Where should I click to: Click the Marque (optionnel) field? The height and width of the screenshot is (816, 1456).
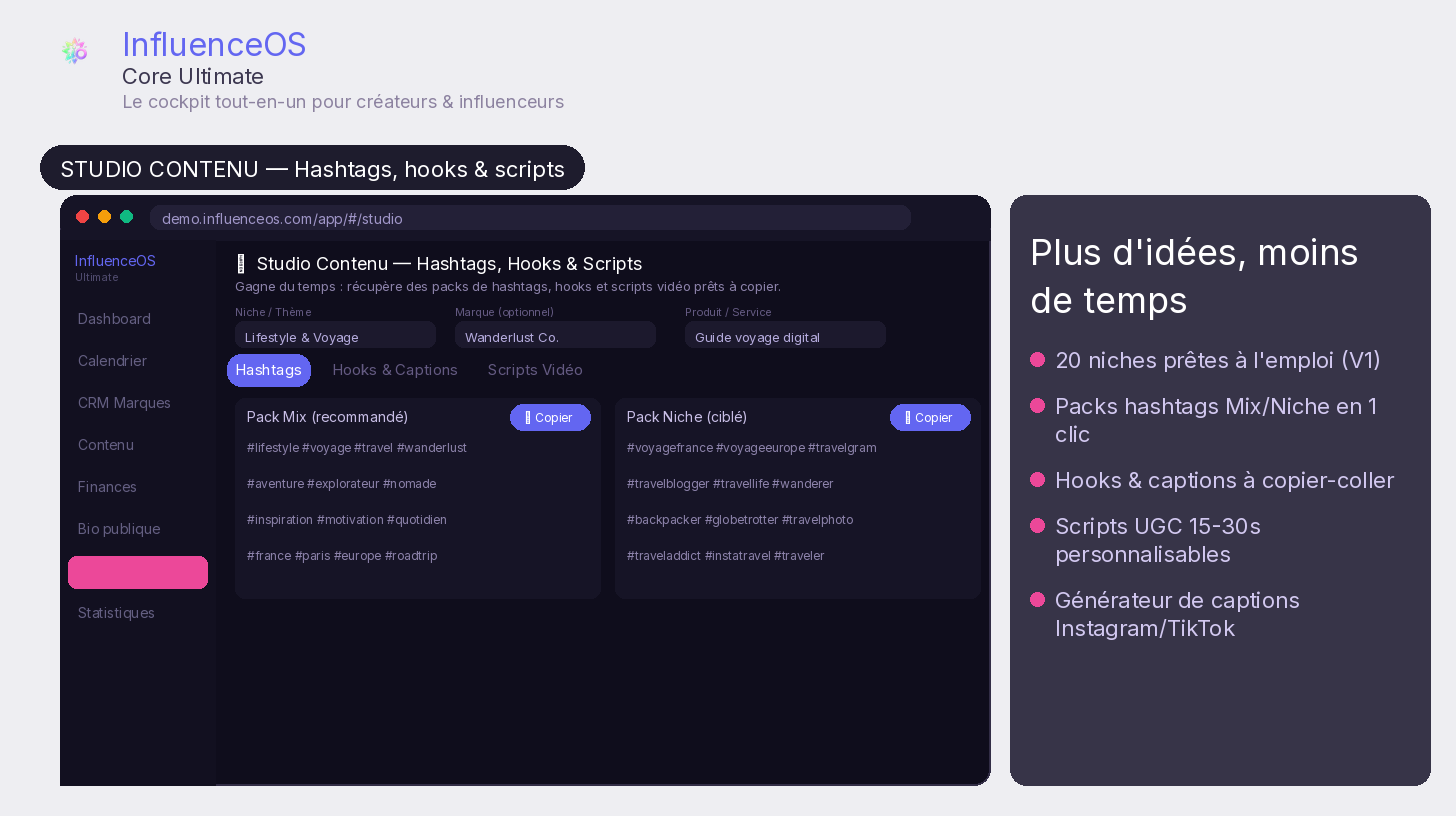coord(555,336)
